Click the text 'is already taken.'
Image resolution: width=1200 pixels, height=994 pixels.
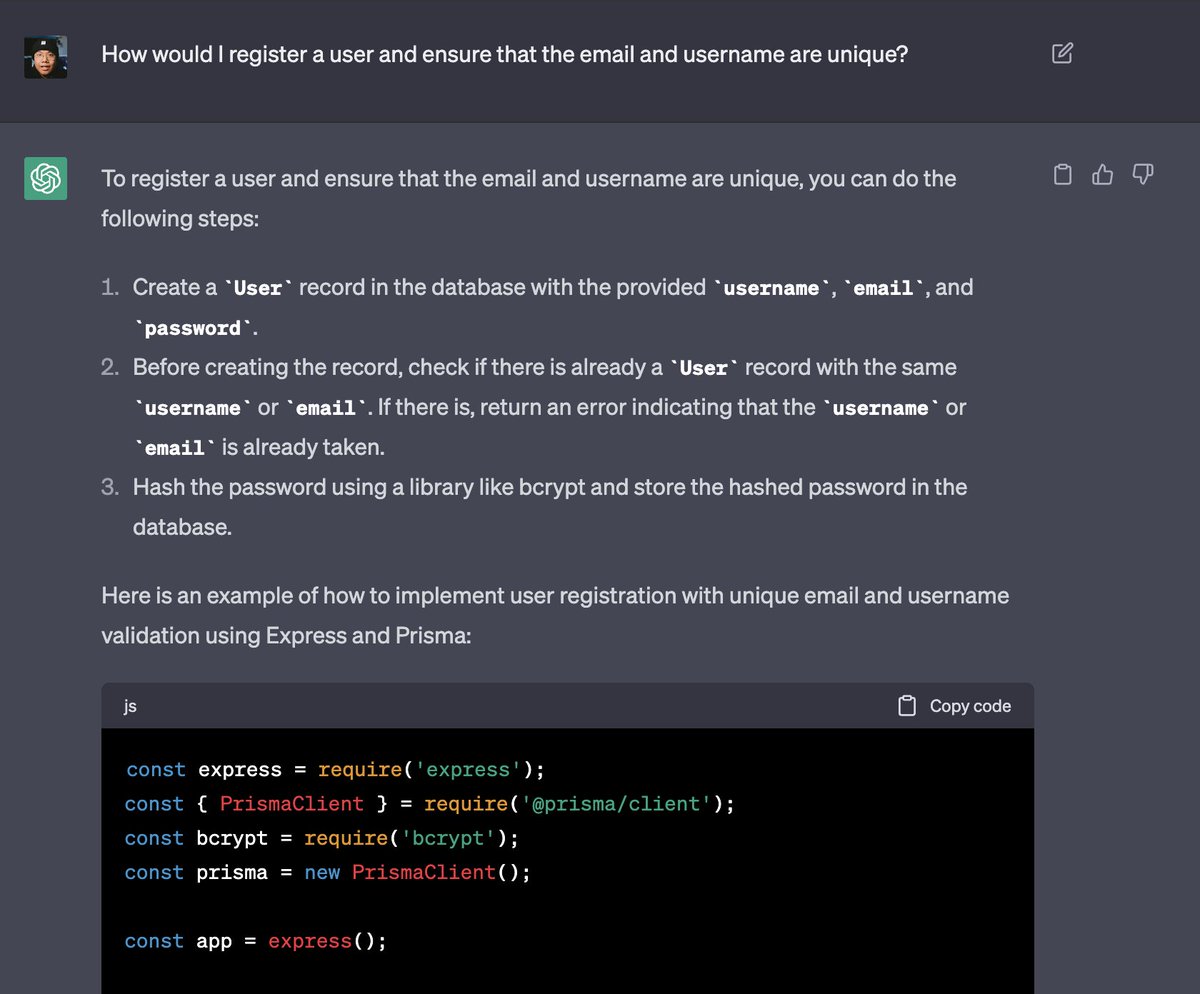303,447
